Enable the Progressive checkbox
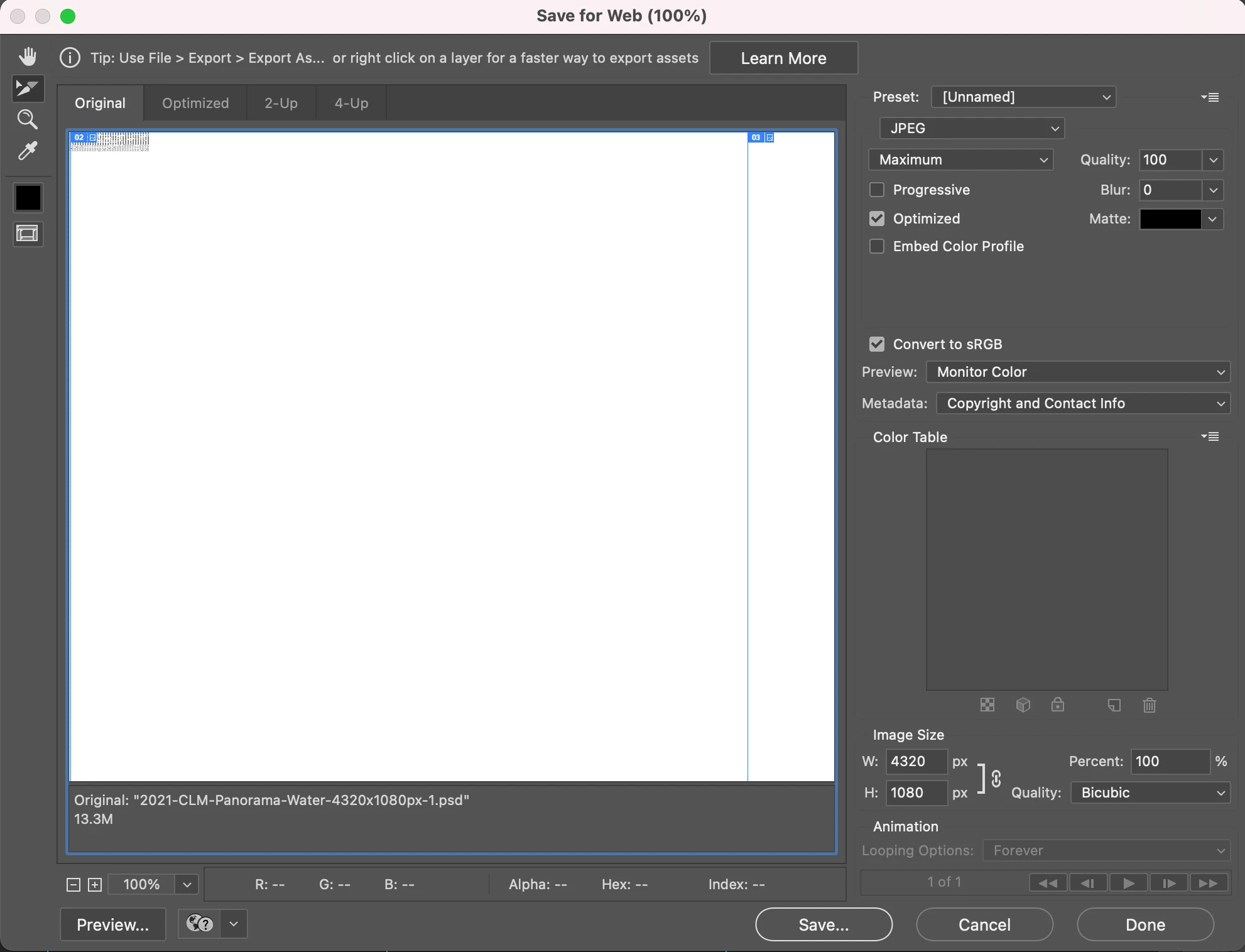The height and width of the screenshot is (952, 1245). pos(877,190)
